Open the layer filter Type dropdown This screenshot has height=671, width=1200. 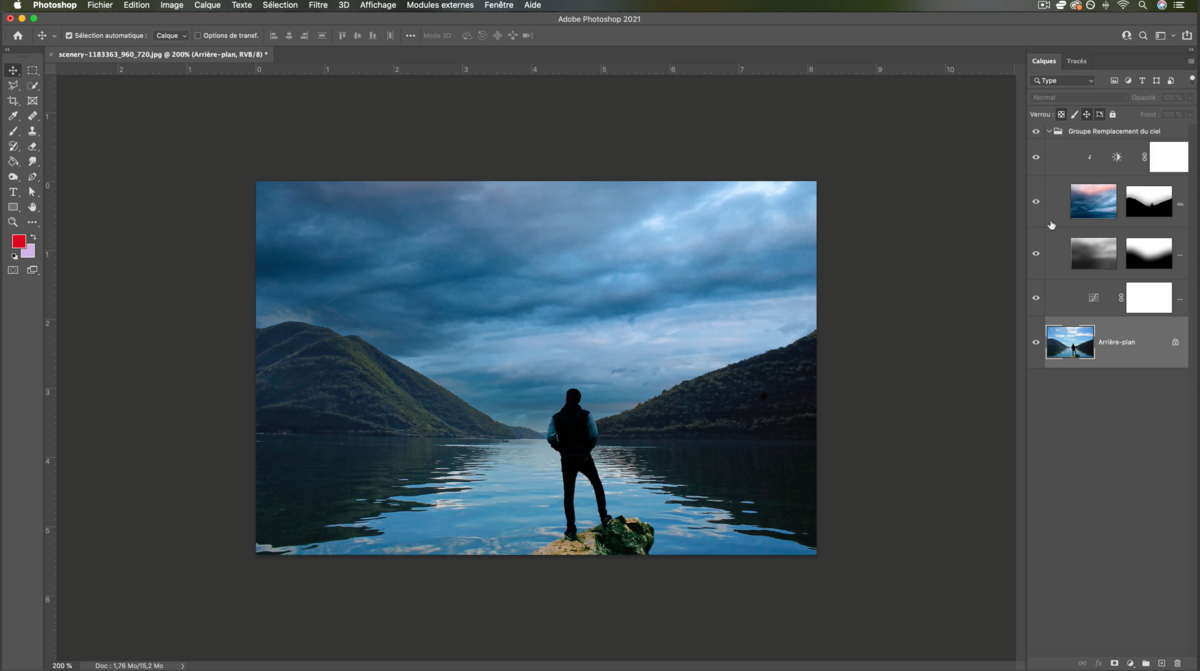(x=1064, y=81)
